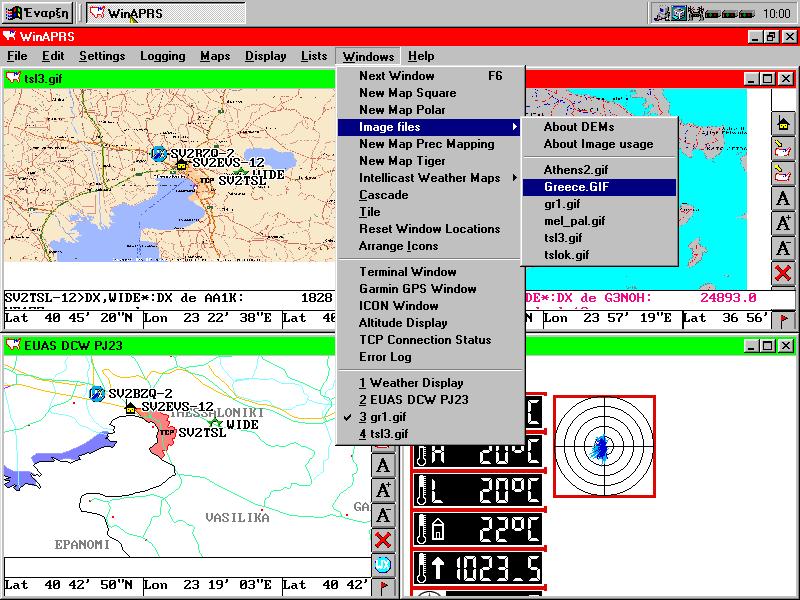The height and width of the screenshot is (600, 800).
Task: Switch to 2 EUAS DCW PJ23 window
Action: 429,399
